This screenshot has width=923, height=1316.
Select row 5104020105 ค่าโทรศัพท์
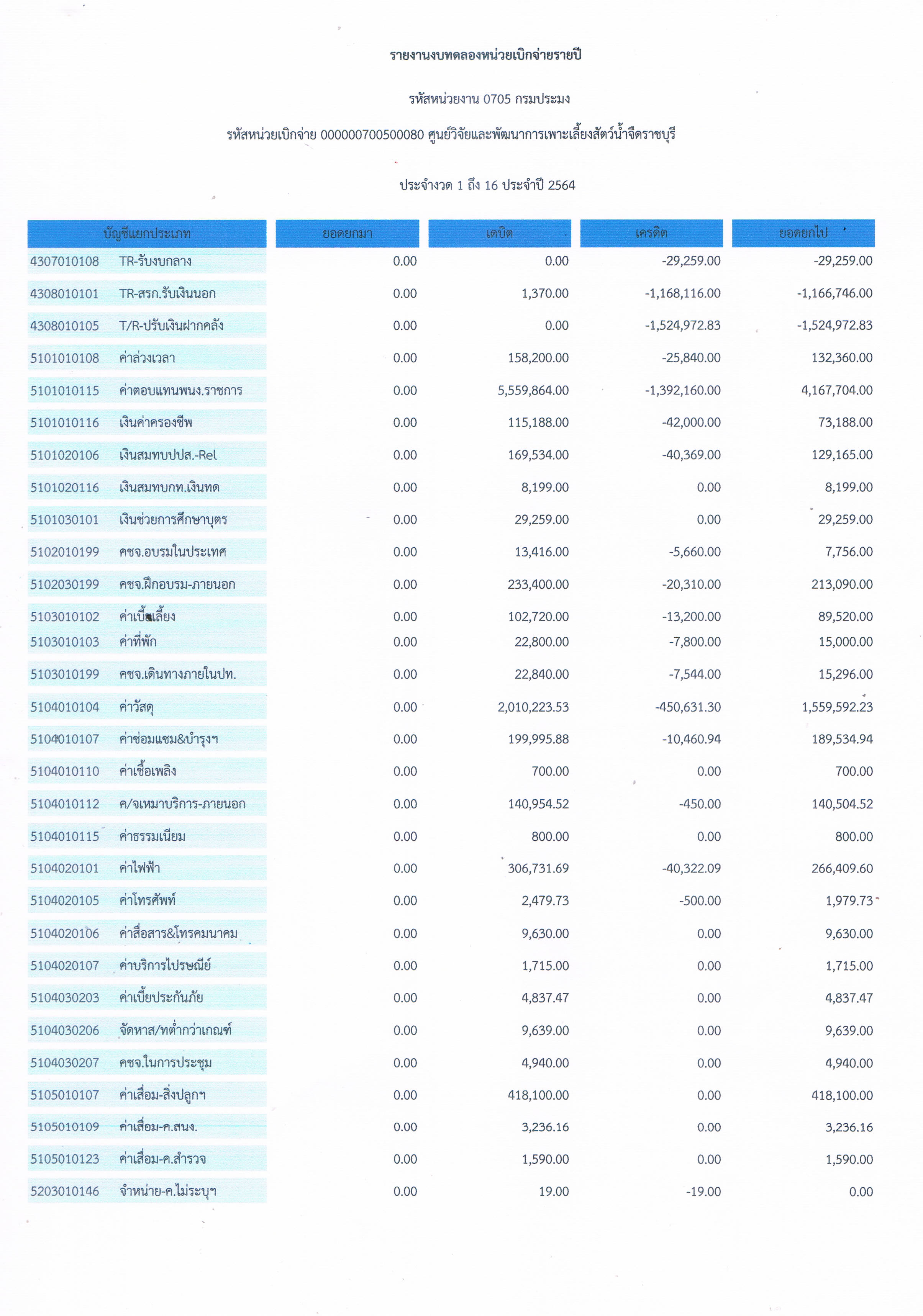pyautogui.click(x=147, y=900)
